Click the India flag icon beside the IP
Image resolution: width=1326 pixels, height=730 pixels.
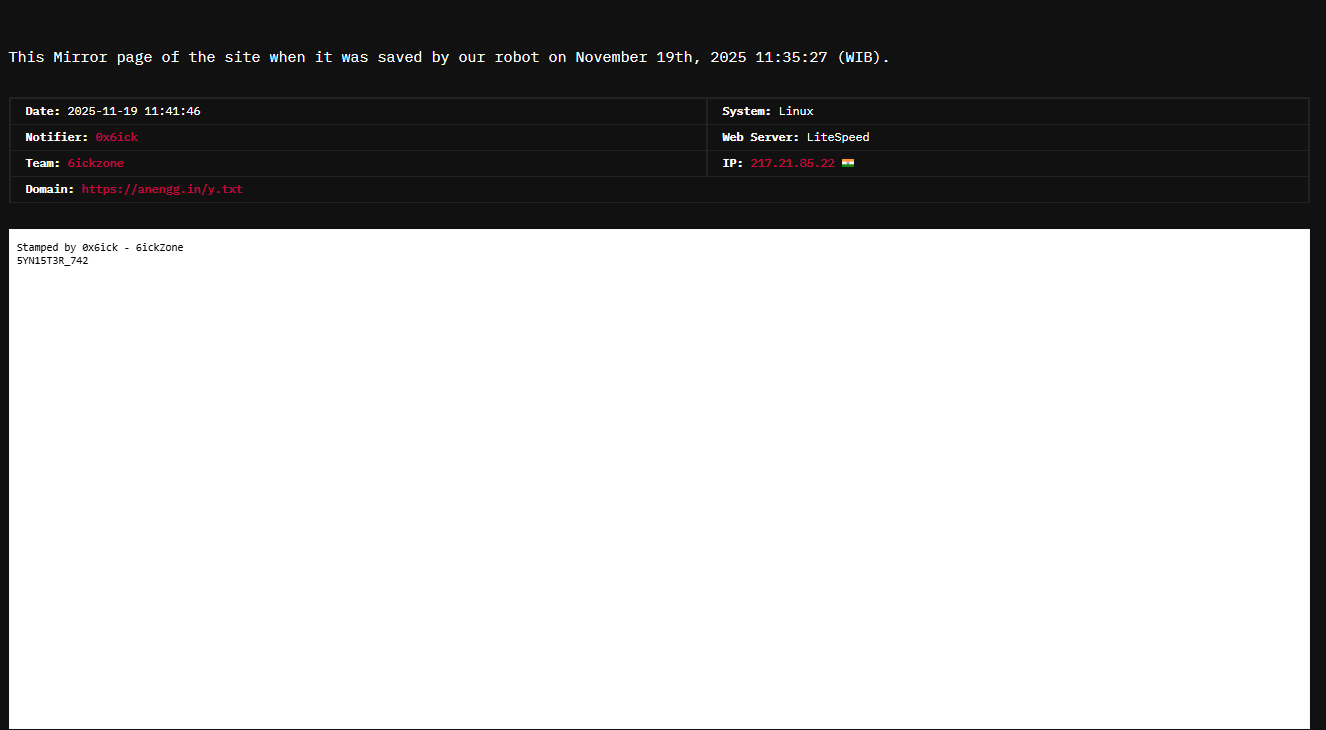(x=847, y=163)
